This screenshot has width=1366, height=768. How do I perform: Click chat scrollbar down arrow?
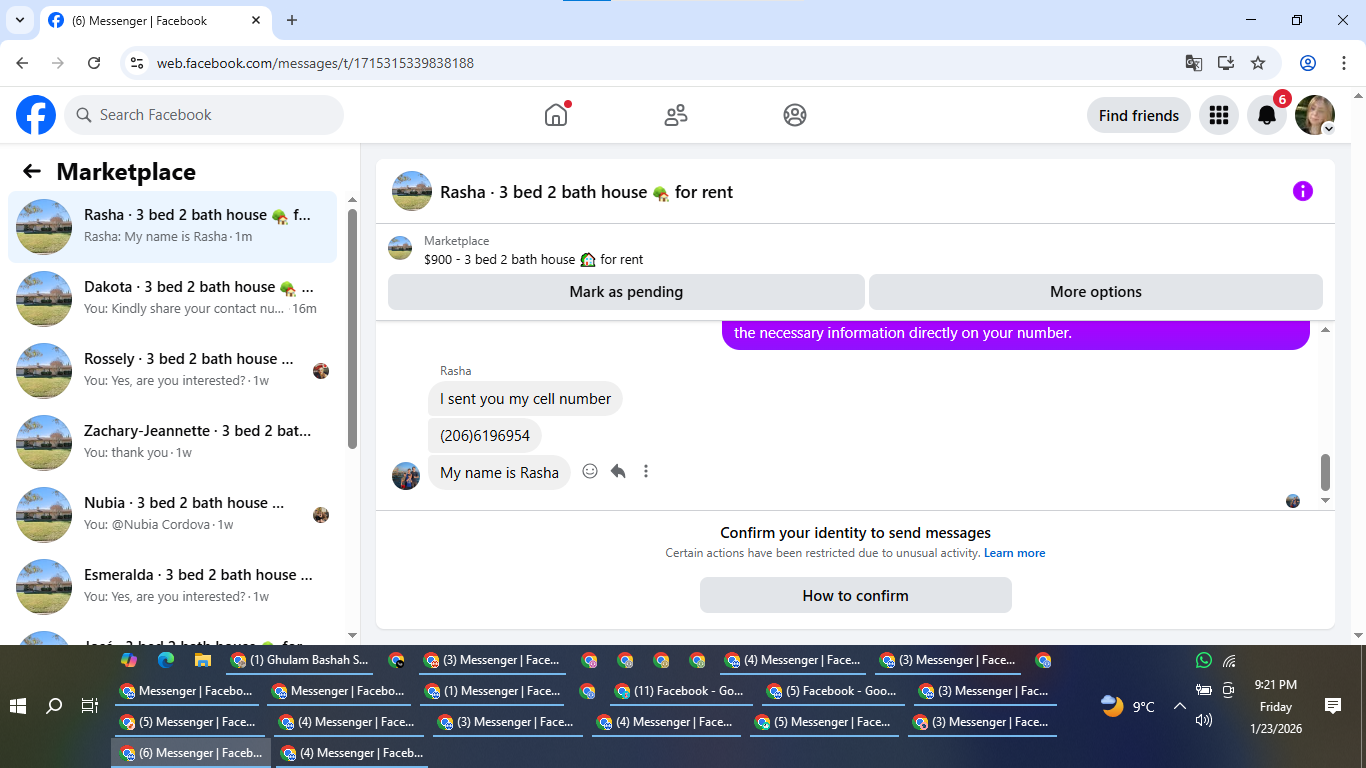tap(1326, 500)
